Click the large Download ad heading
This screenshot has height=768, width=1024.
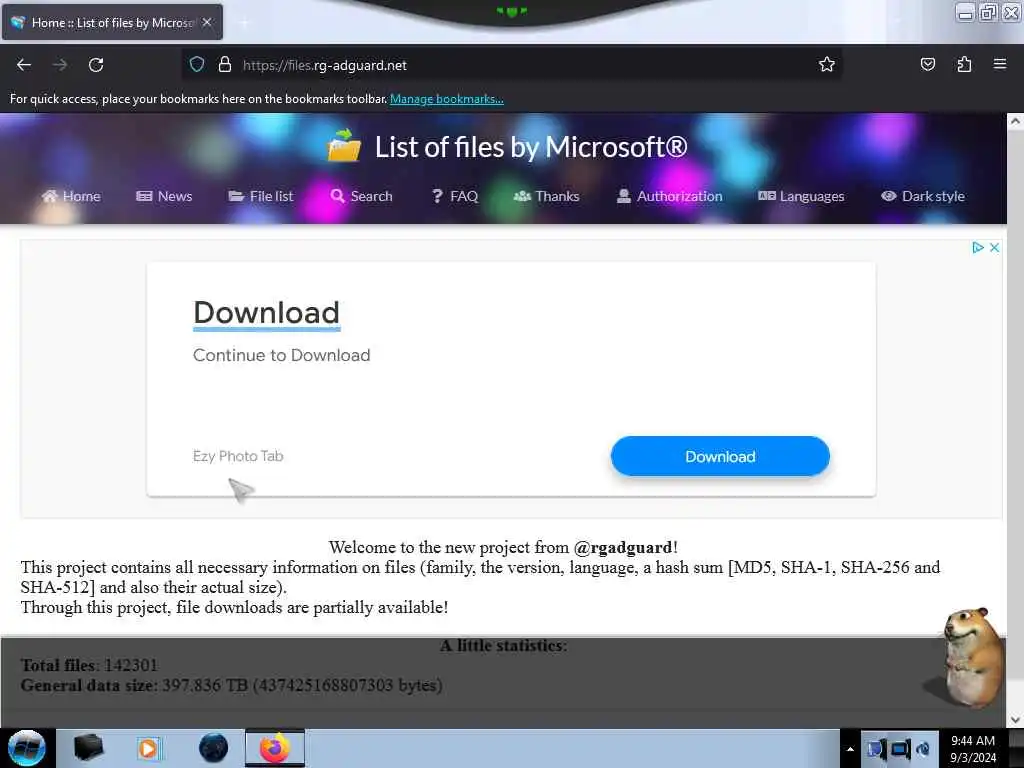pos(266,313)
